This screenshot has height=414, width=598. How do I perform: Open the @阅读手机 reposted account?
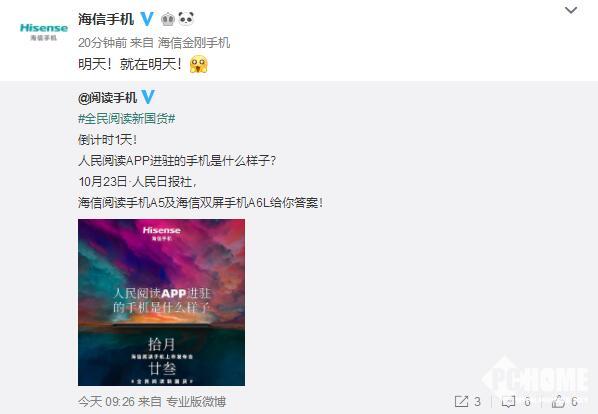[107, 98]
